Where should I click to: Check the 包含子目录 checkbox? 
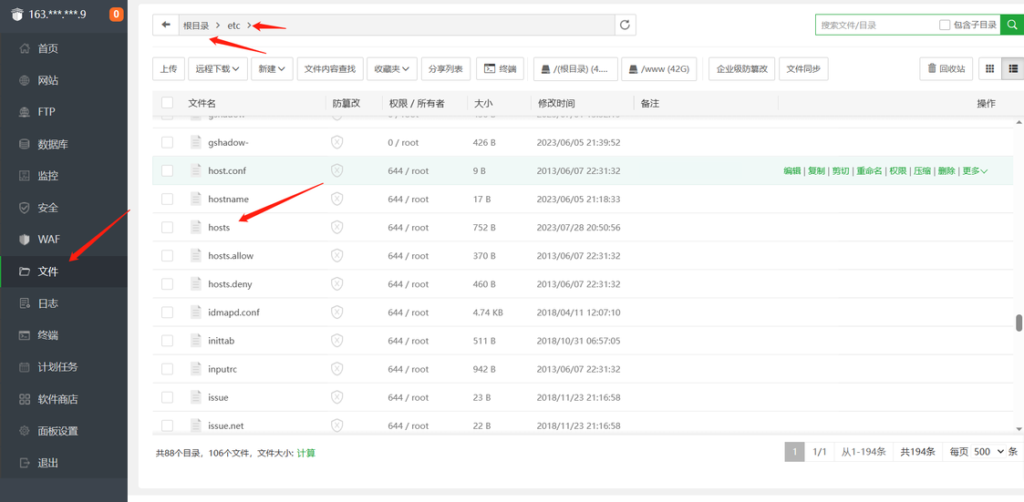point(945,25)
